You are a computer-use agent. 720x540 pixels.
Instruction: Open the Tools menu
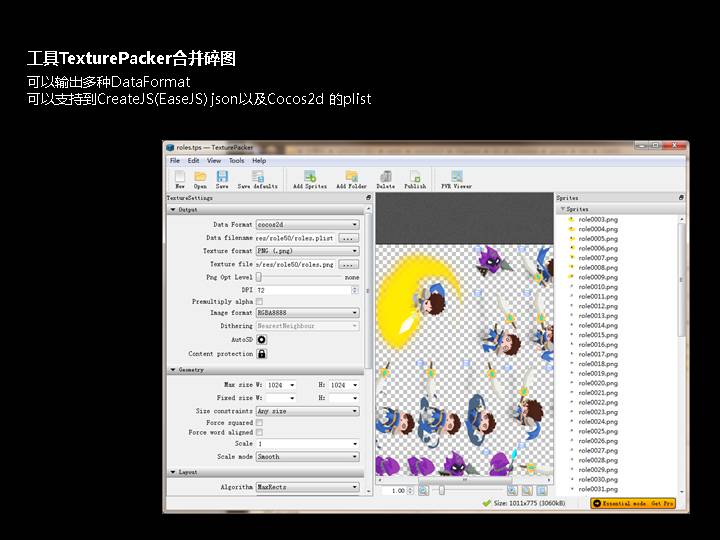tap(236, 160)
